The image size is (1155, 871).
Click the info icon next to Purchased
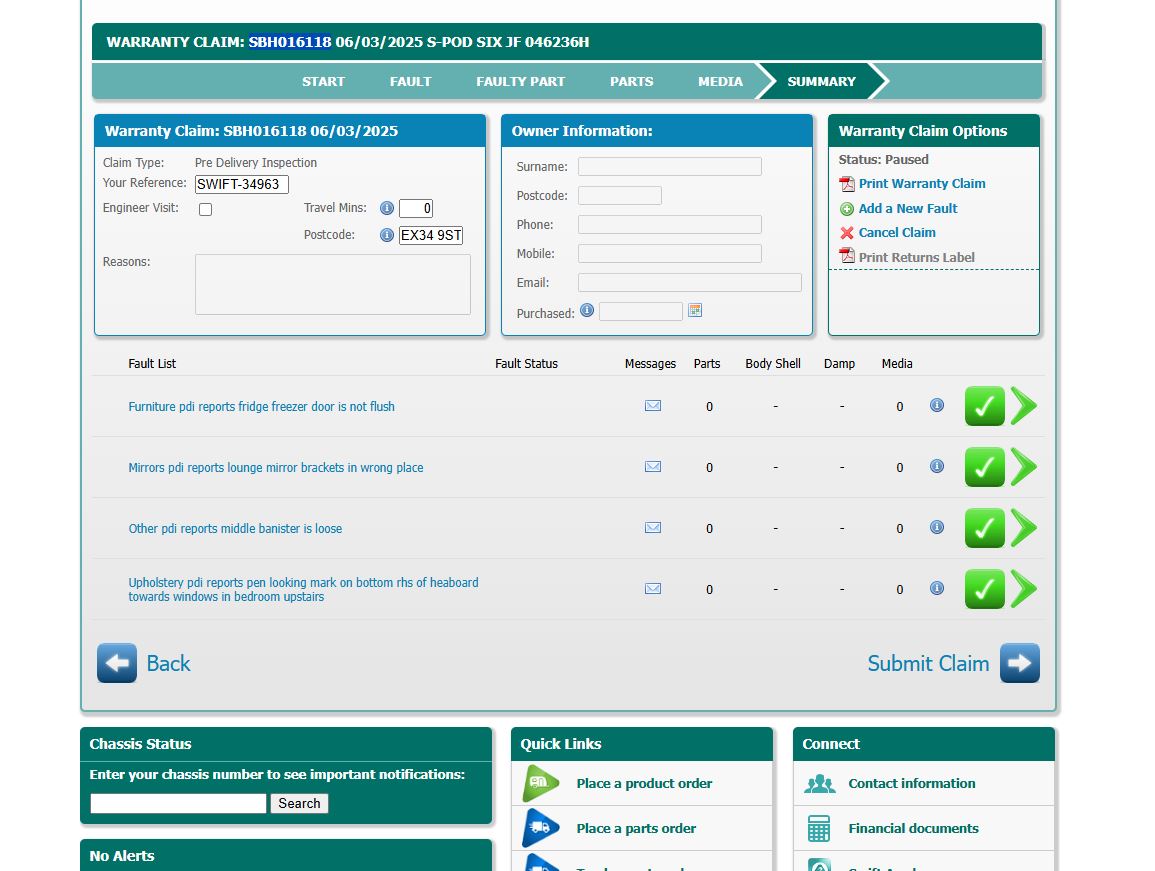pyautogui.click(x=587, y=310)
